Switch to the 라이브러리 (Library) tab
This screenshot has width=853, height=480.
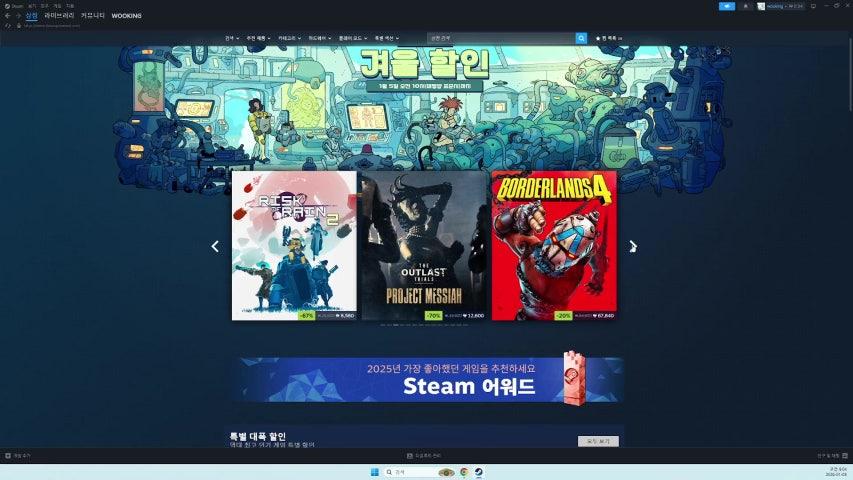click(x=59, y=16)
